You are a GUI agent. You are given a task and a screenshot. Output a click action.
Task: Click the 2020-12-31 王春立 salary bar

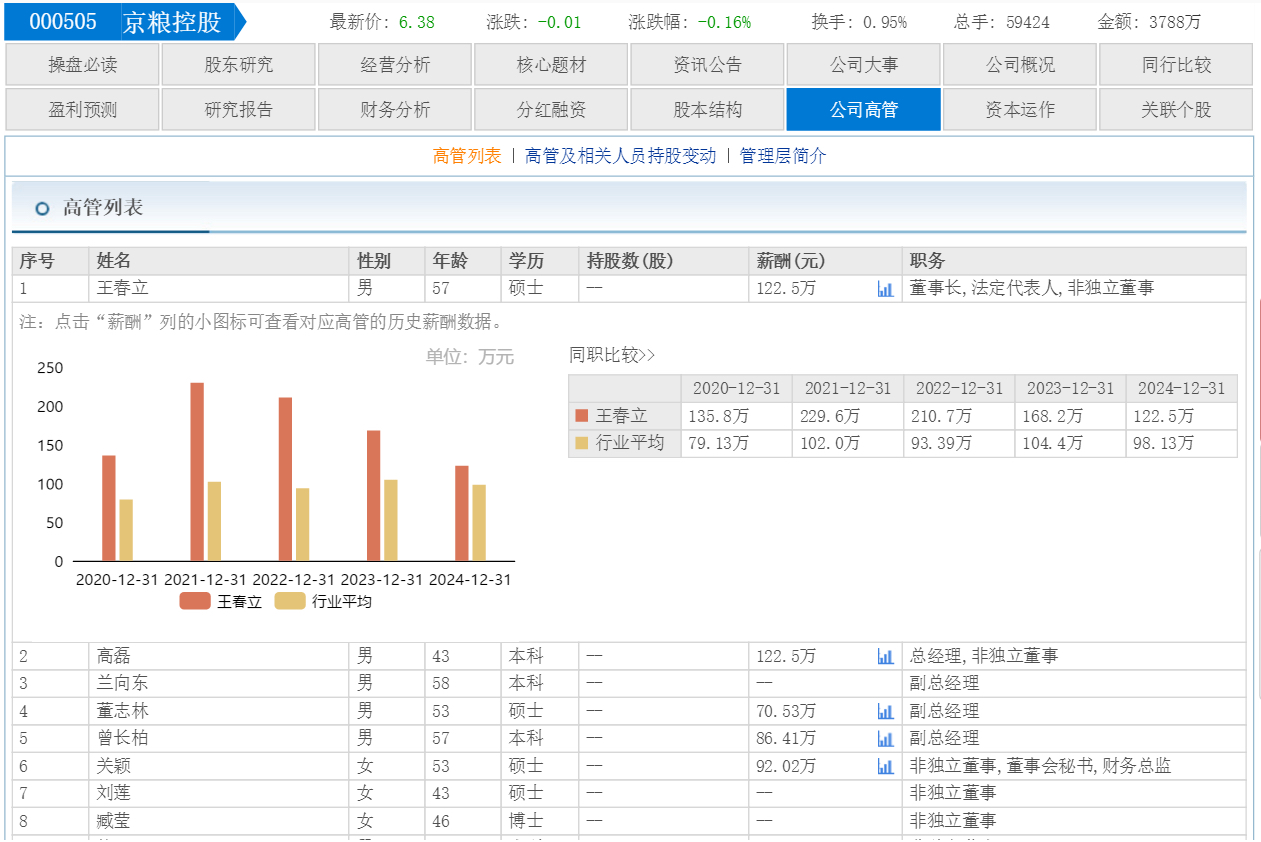point(108,508)
